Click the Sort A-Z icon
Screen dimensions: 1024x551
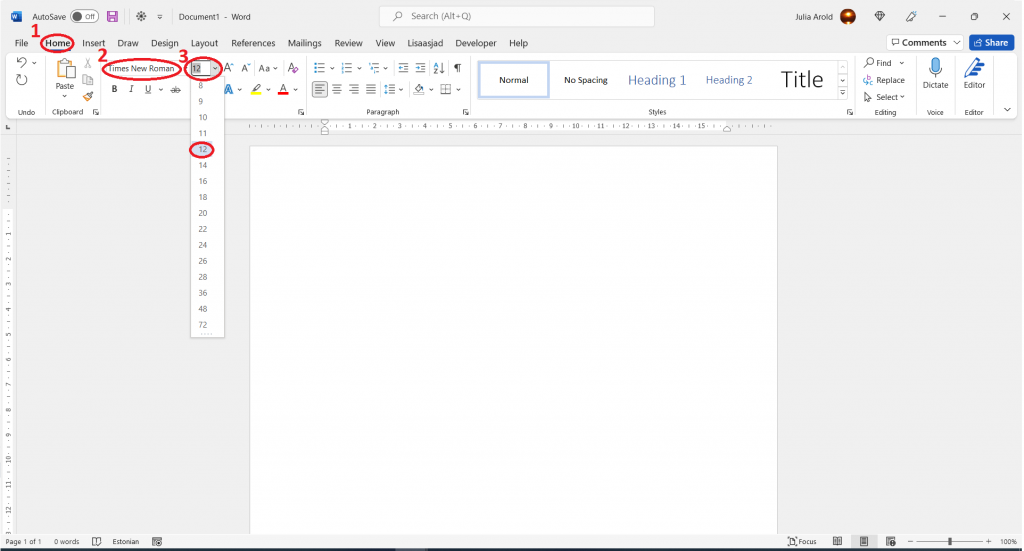pyautogui.click(x=439, y=68)
